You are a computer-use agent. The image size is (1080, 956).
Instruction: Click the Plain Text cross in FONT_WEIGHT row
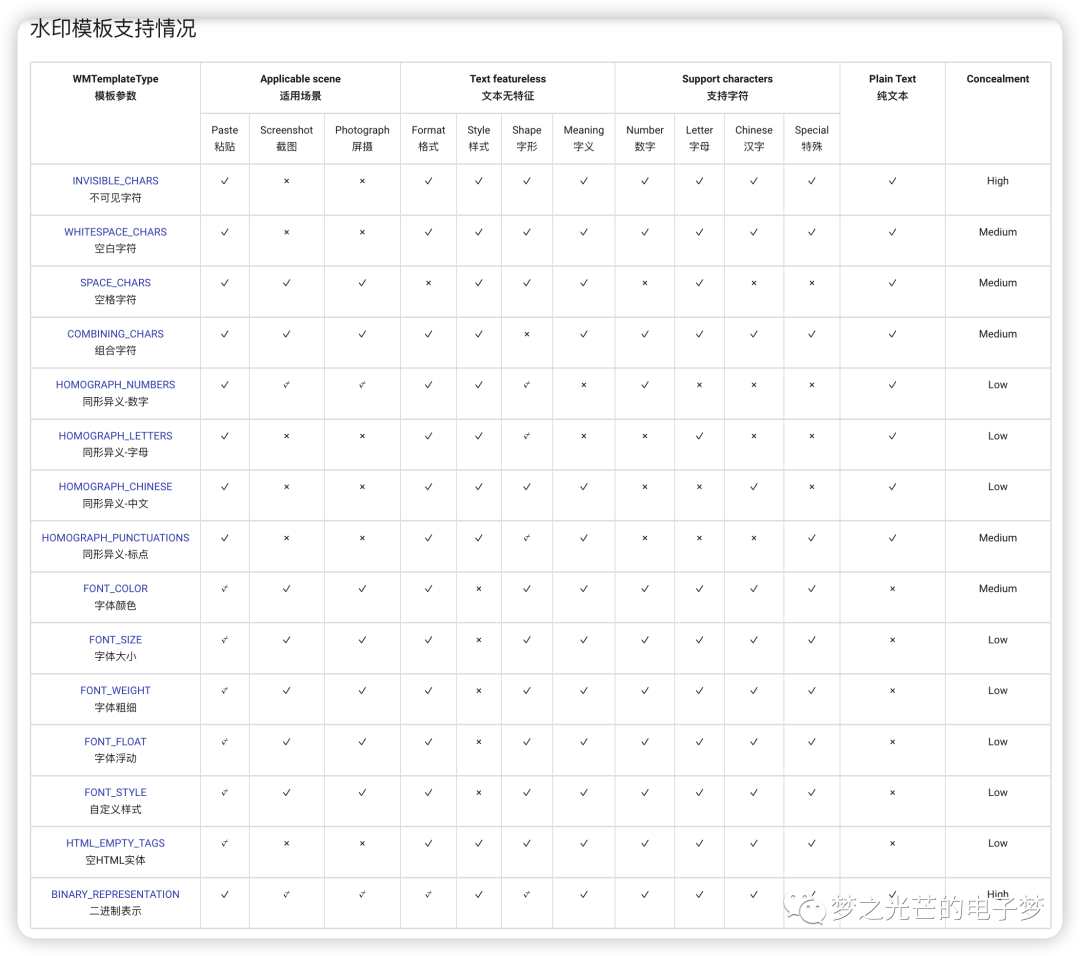pyautogui.click(x=892, y=691)
